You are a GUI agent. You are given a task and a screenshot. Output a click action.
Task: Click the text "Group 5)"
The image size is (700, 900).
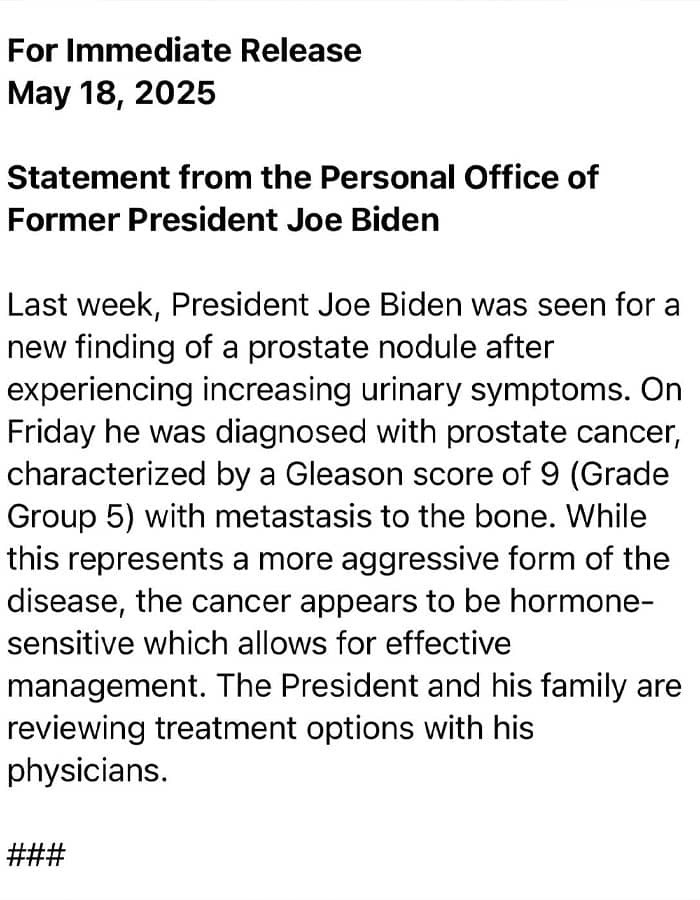(x=71, y=517)
